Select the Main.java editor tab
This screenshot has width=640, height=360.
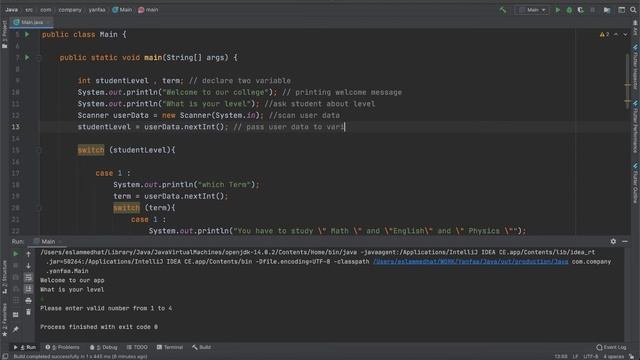tap(32, 22)
